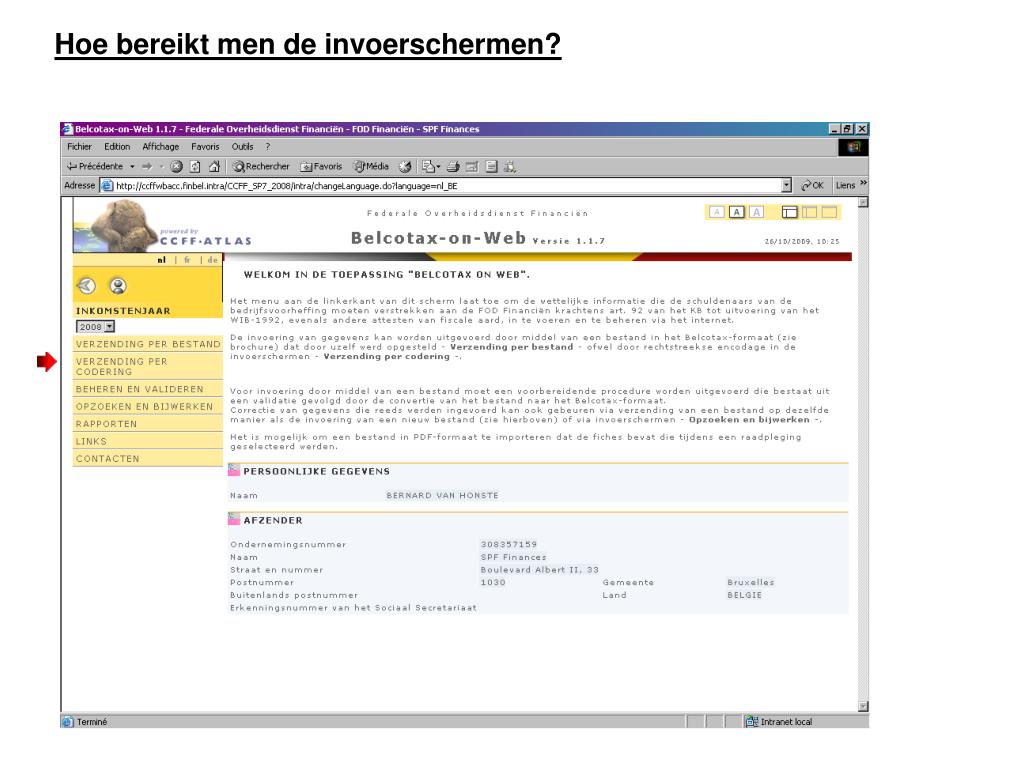The width and height of the screenshot is (1024, 768).
Task: Click the Précédente back button
Action: click(x=94, y=167)
